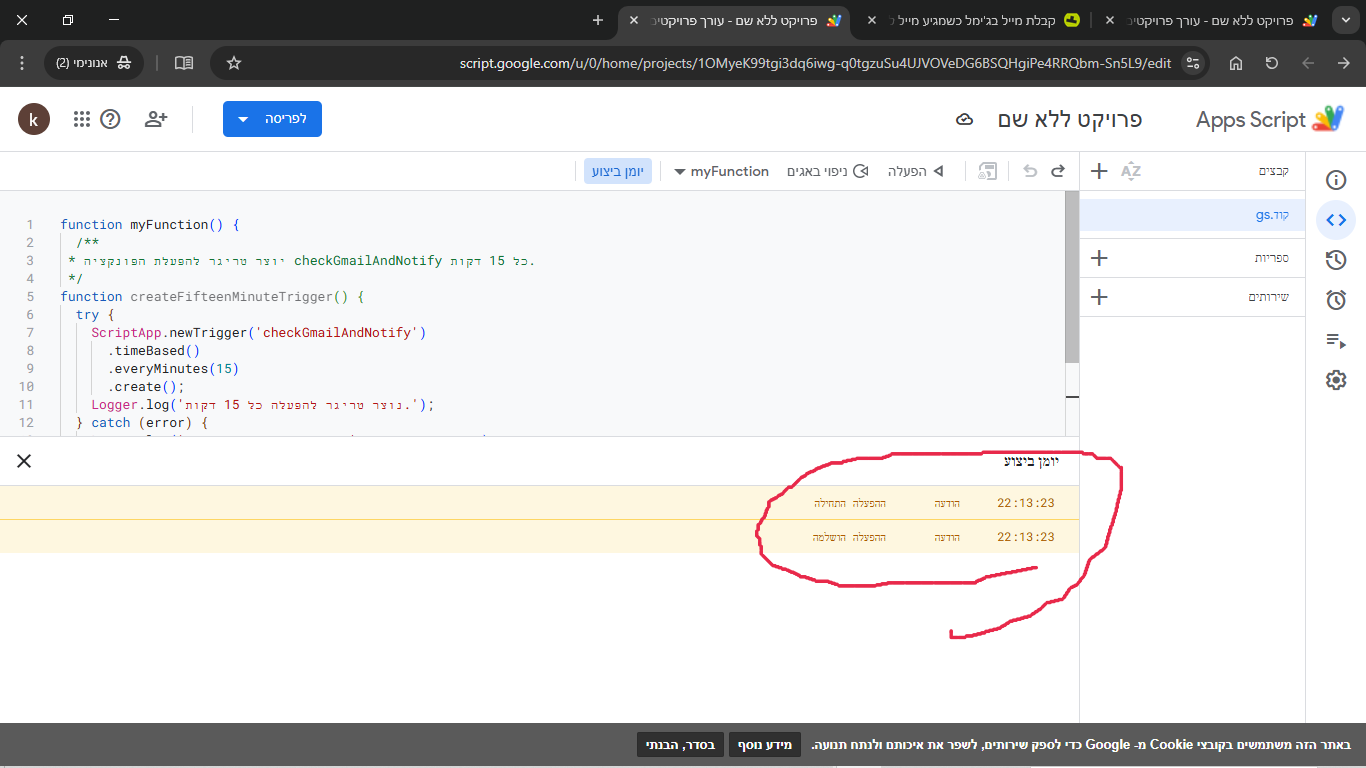Click the Logger.log code line
This screenshot has width=1366, height=768.
click(x=263, y=405)
